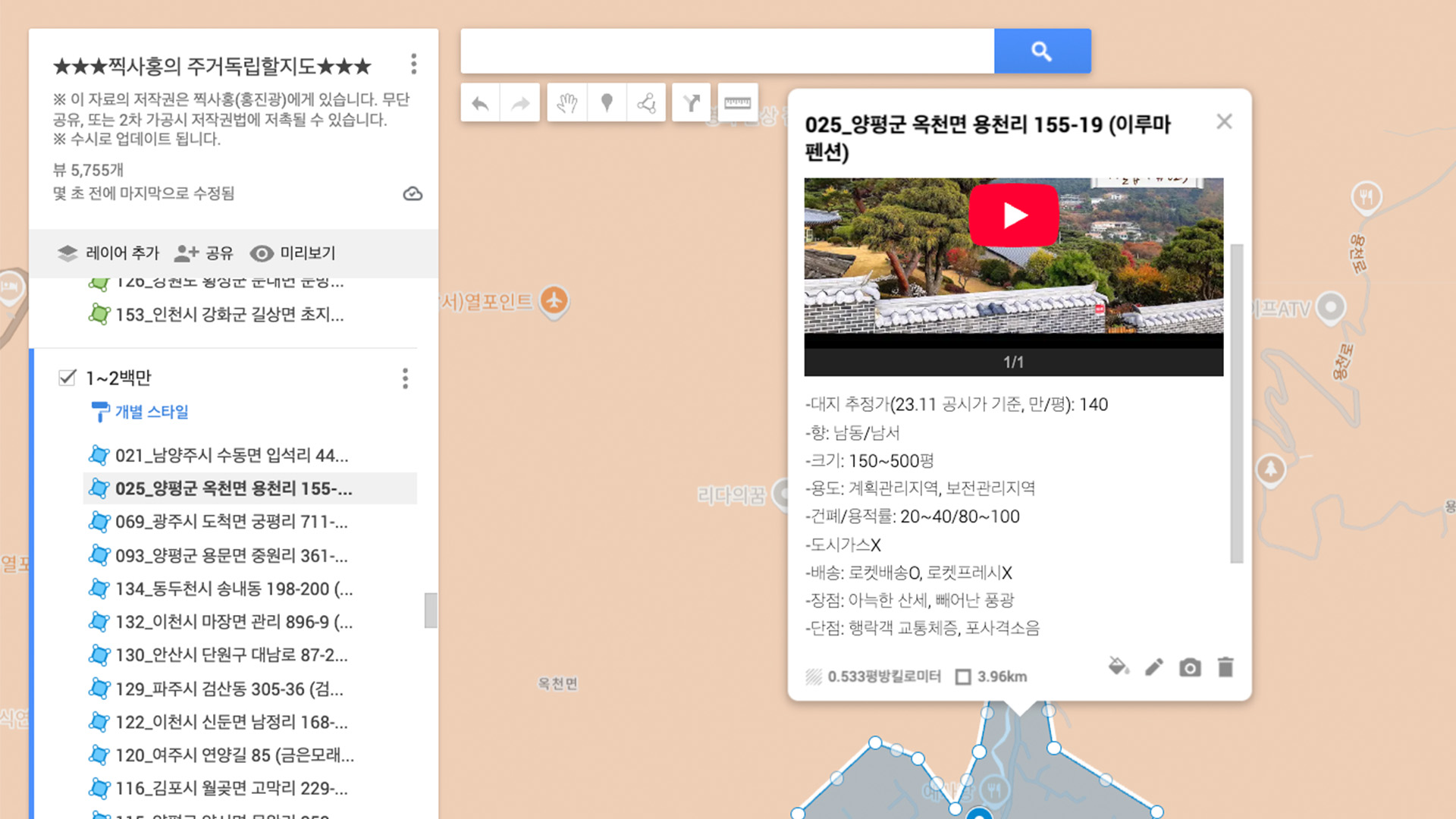Delete feature with trash icon
The height and width of the screenshot is (819, 1456).
[x=1225, y=667]
